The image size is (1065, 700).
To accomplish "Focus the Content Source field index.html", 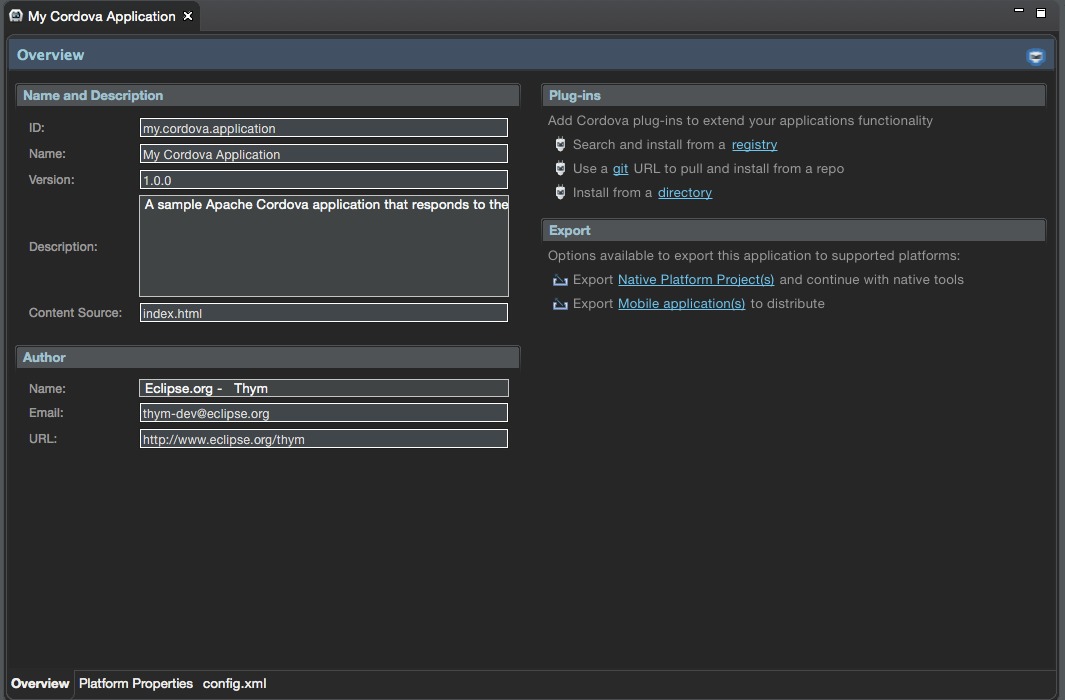I will (323, 312).
